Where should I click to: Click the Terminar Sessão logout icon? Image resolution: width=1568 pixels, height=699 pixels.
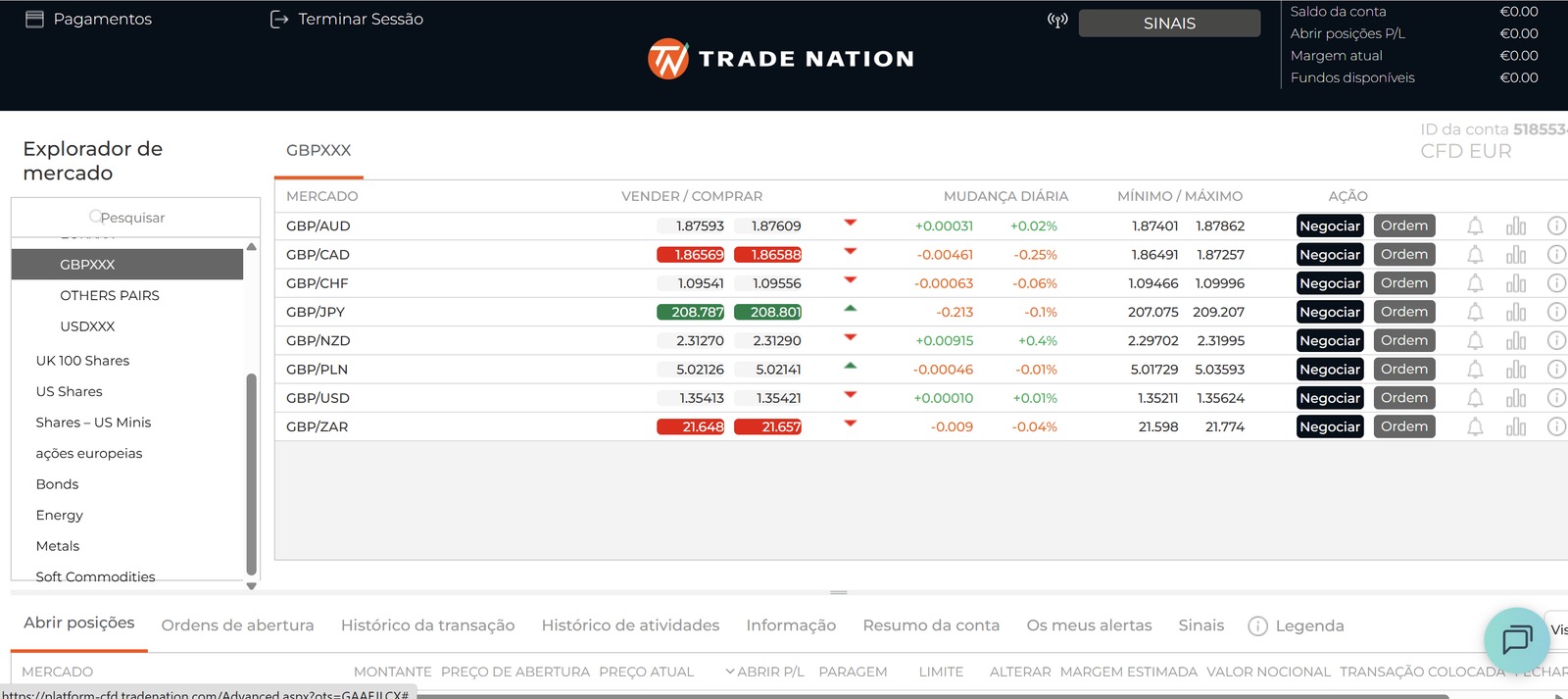[x=279, y=19]
